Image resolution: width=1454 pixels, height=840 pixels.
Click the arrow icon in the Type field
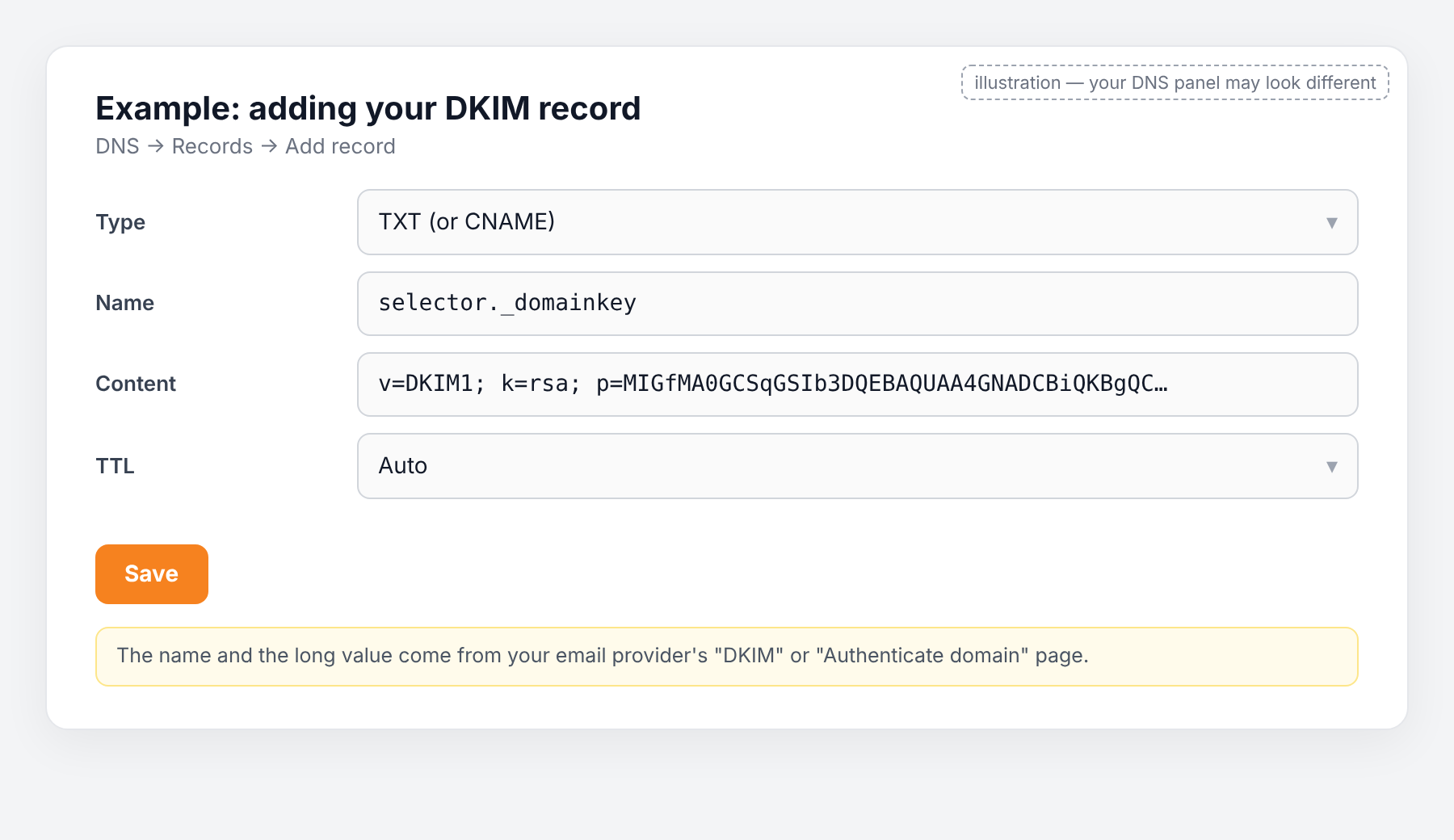pos(1332,223)
